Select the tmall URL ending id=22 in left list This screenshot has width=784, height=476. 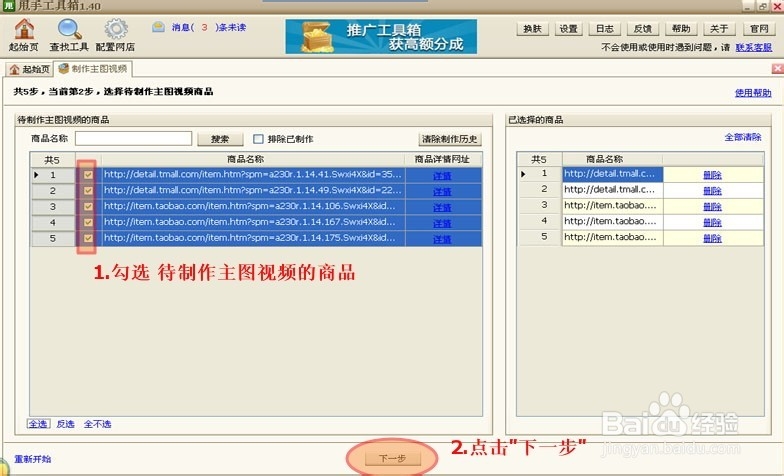pyautogui.click(x=253, y=190)
